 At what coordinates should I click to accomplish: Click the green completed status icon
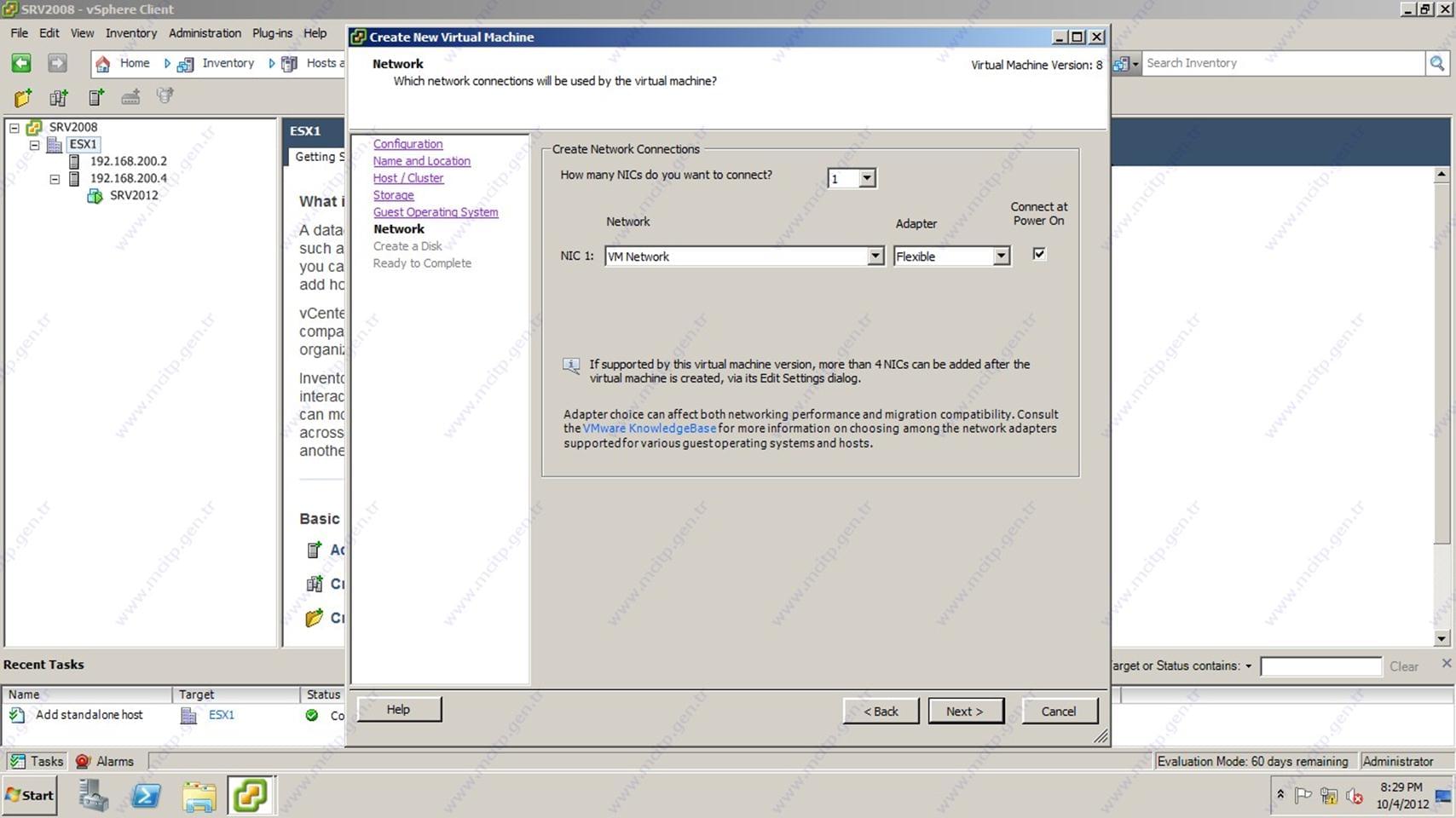click(312, 715)
